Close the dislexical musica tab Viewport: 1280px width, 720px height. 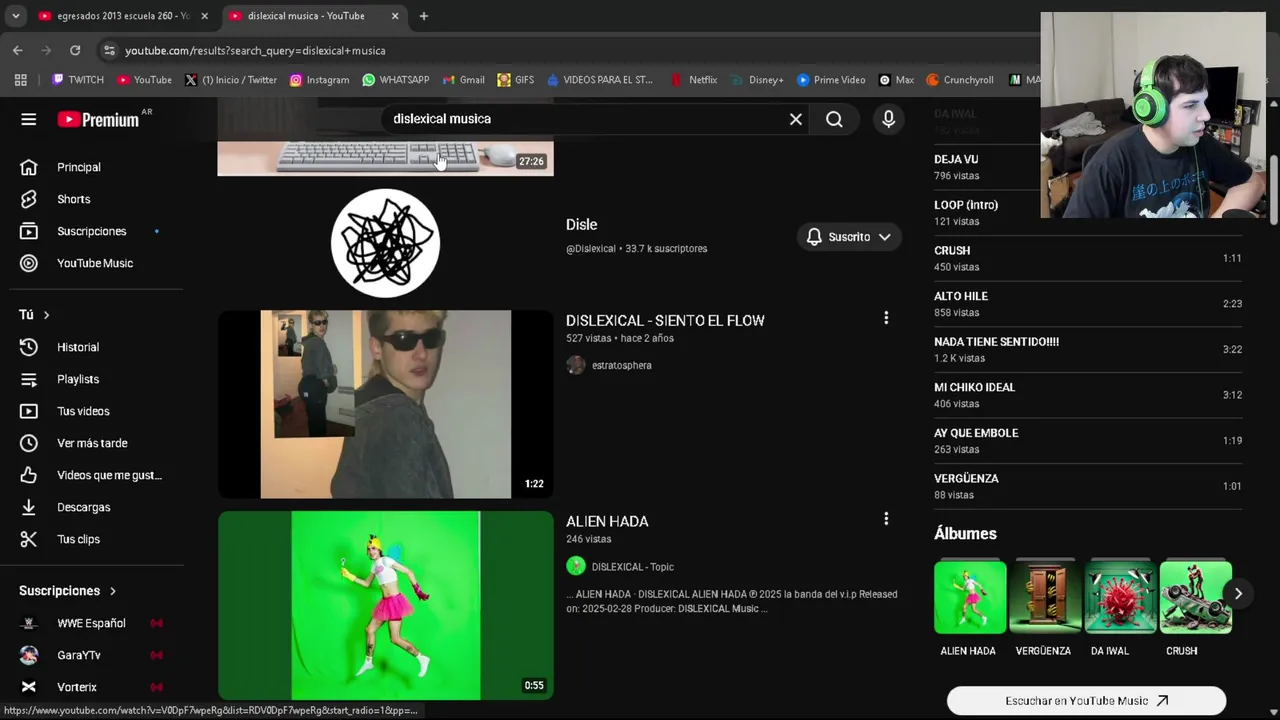[x=395, y=16]
